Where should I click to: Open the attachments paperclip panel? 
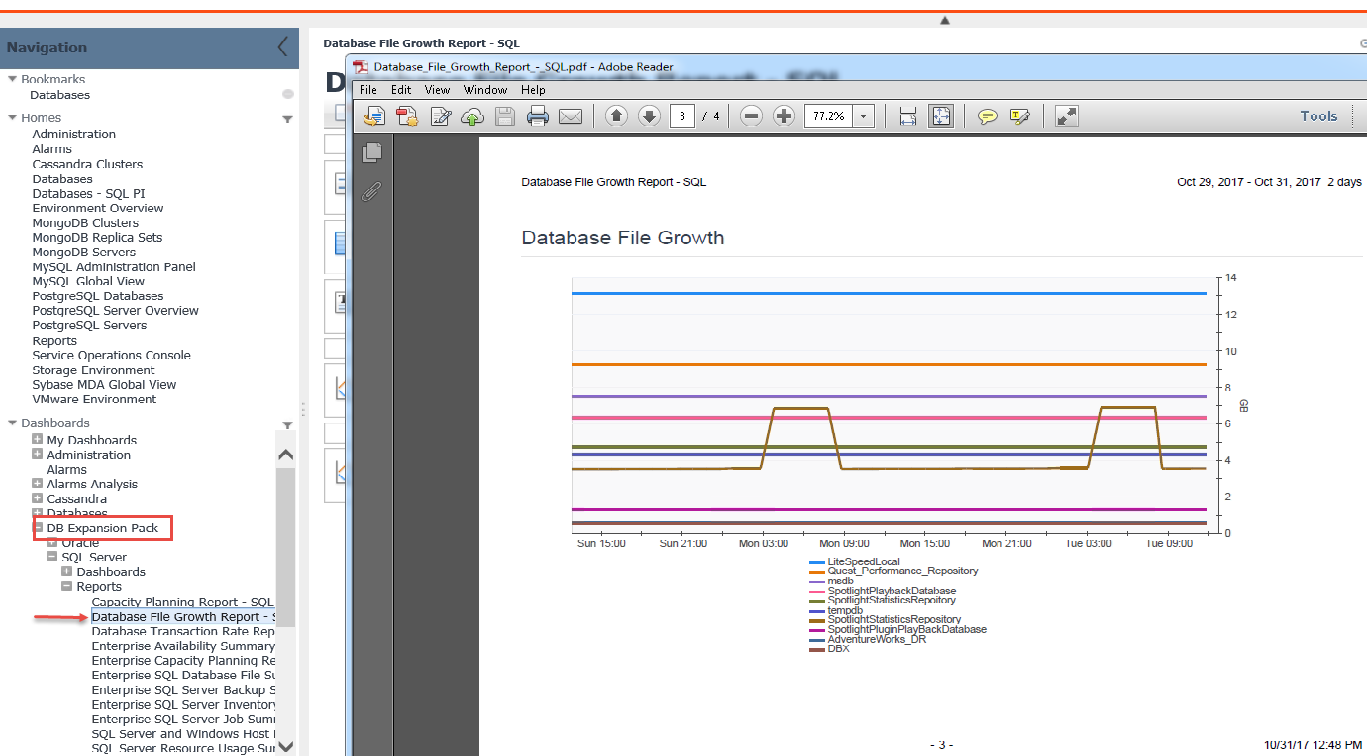coord(372,191)
